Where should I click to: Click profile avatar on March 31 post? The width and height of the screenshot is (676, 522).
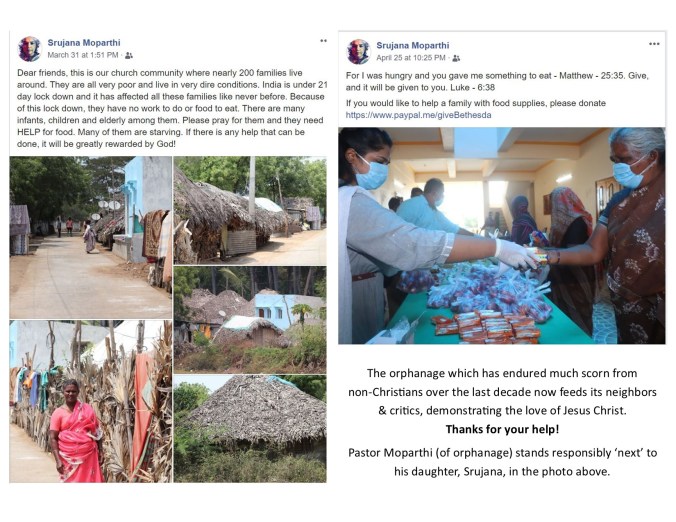coord(29,49)
